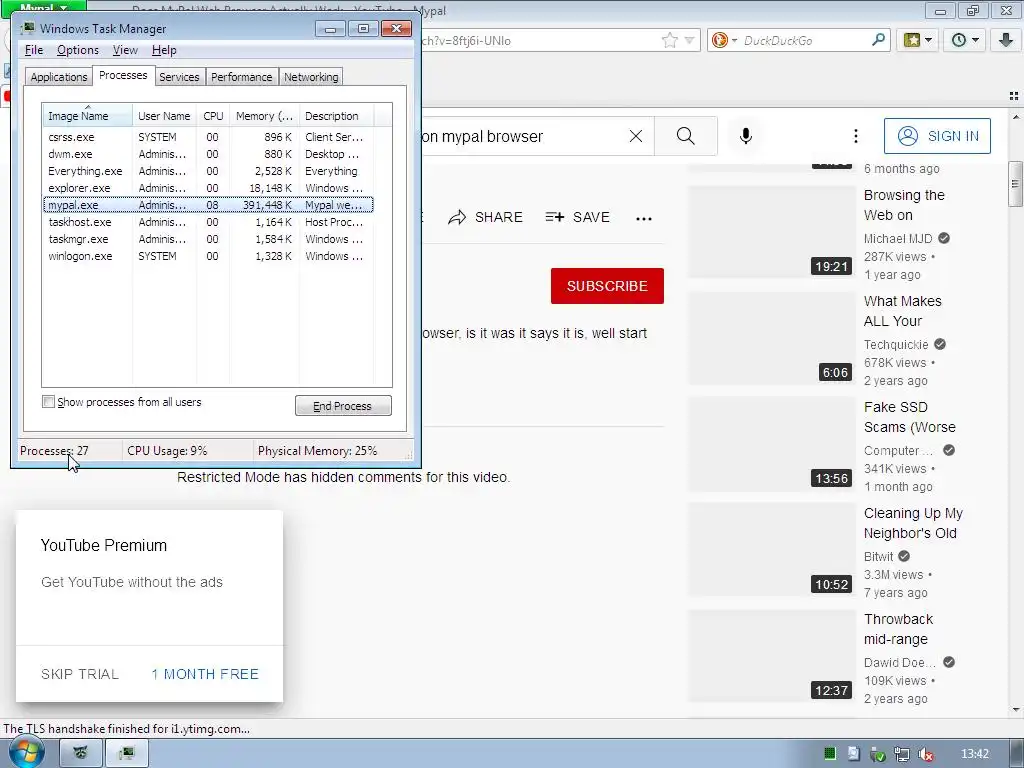Expand history button dropdown arrow

pyautogui.click(x=976, y=40)
